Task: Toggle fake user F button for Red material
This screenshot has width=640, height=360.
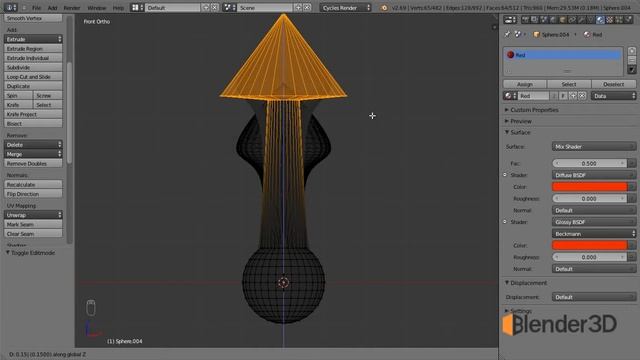Action: coord(563,96)
